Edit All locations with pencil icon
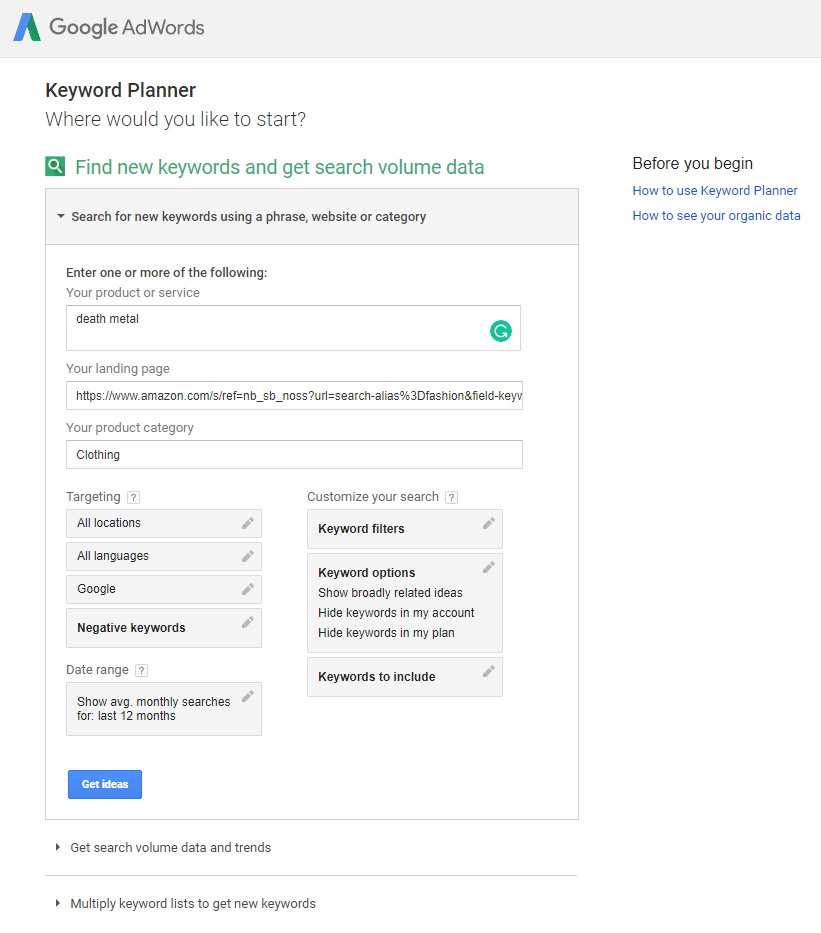The image size is (821, 933). [247, 523]
